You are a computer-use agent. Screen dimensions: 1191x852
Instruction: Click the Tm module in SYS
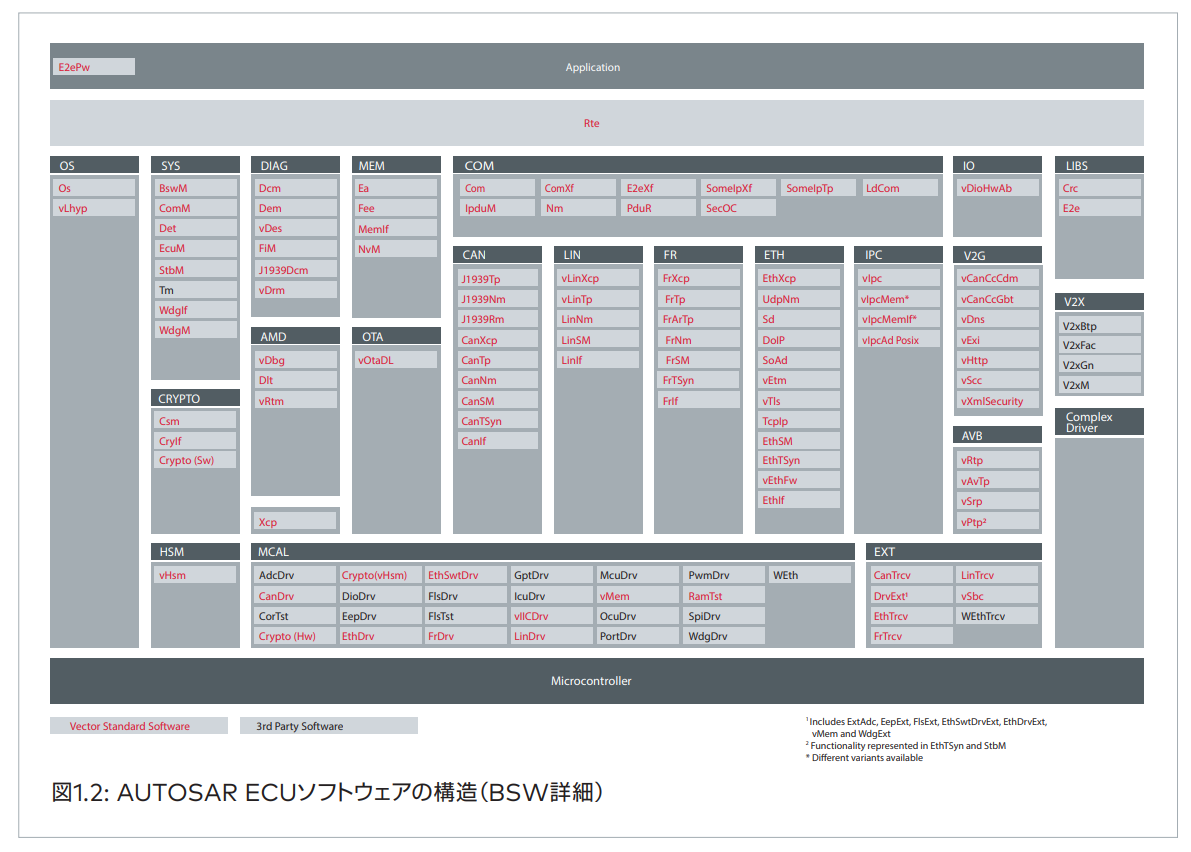click(x=195, y=290)
